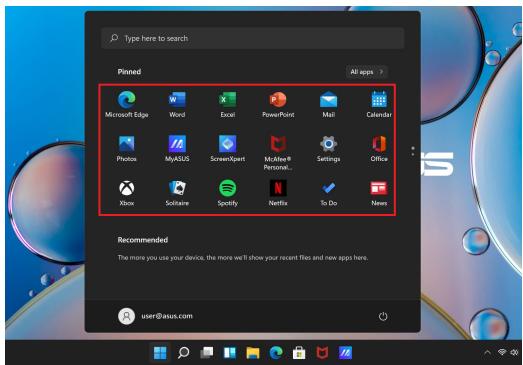Image resolution: width=523 pixels, height=365 pixels.
Task: Expand hidden system tray icons chevron
Action: [x=487, y=352]
